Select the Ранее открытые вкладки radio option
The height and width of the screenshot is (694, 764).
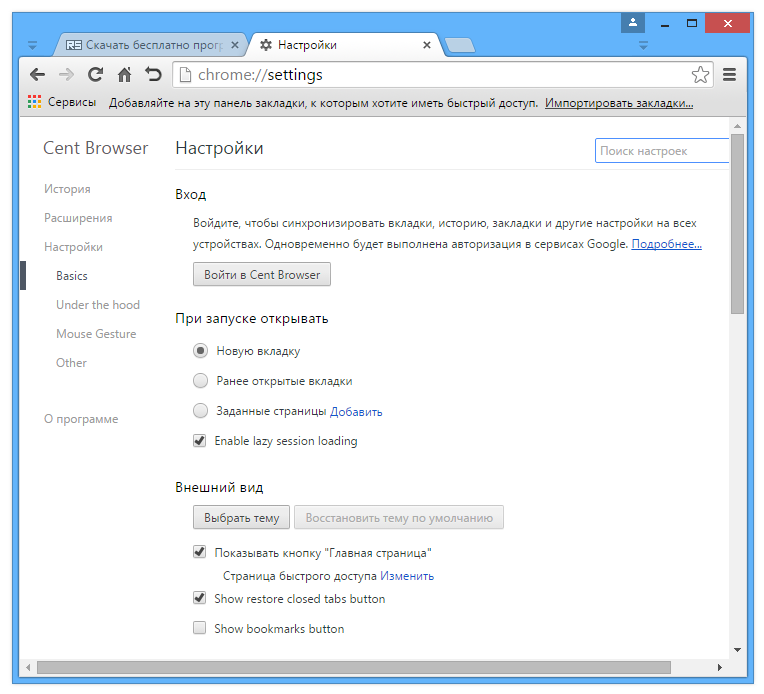[200, 381]
